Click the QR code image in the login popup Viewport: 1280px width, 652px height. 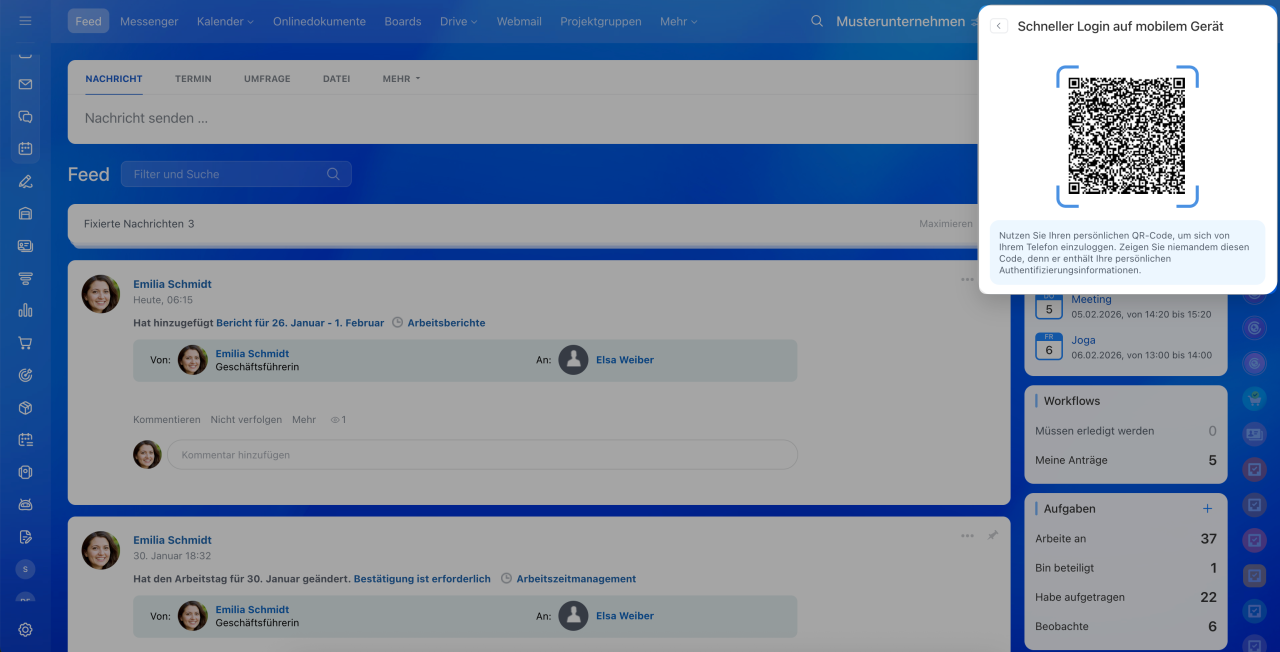(x=1127, y=136)
